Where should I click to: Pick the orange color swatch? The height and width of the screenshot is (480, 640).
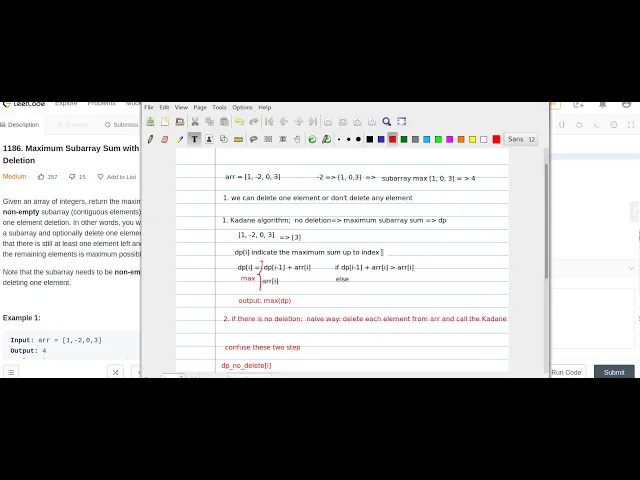click(x=461, y=139)
